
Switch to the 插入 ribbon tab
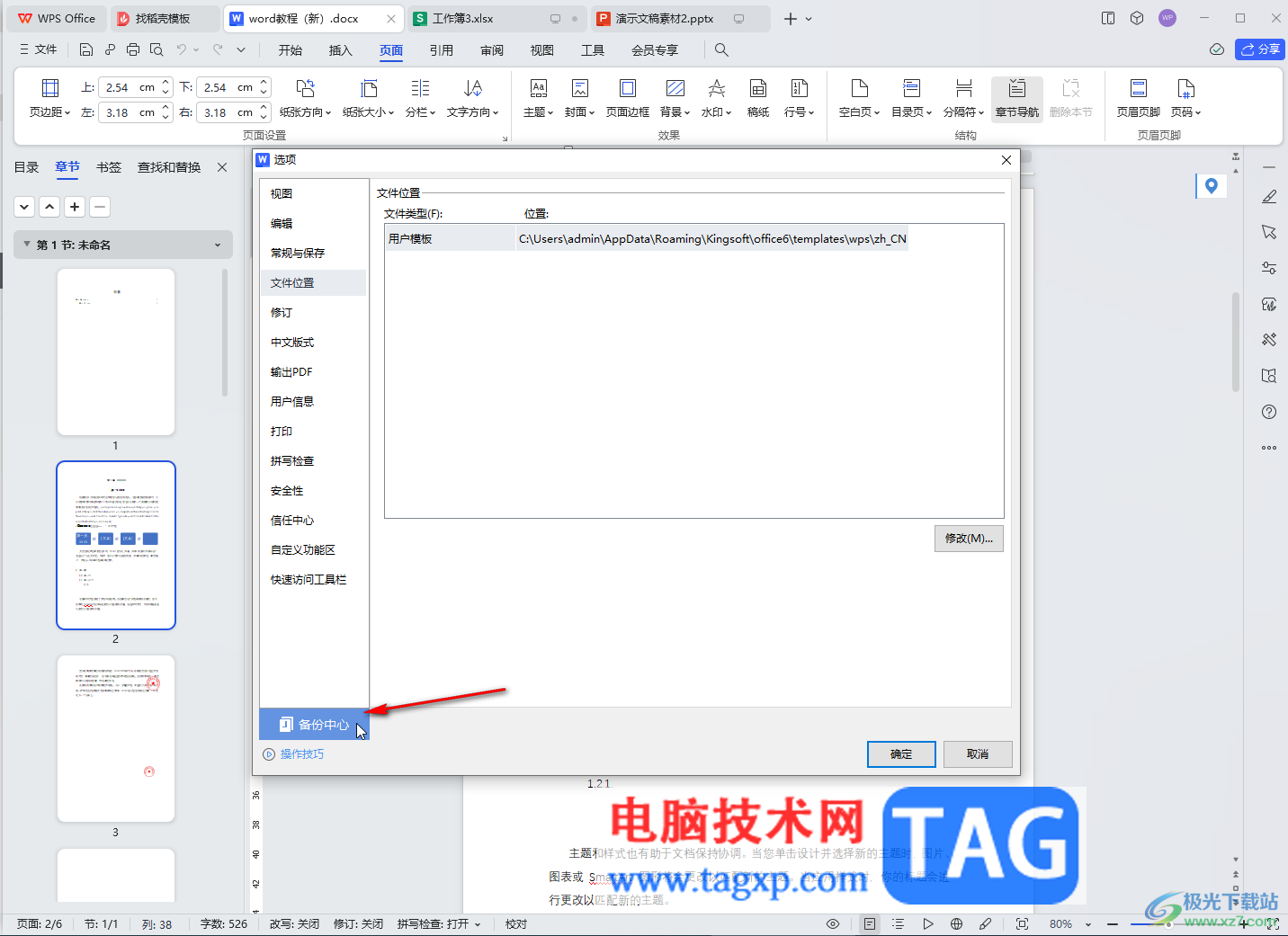pyautogui.click(x=341, y=50)
